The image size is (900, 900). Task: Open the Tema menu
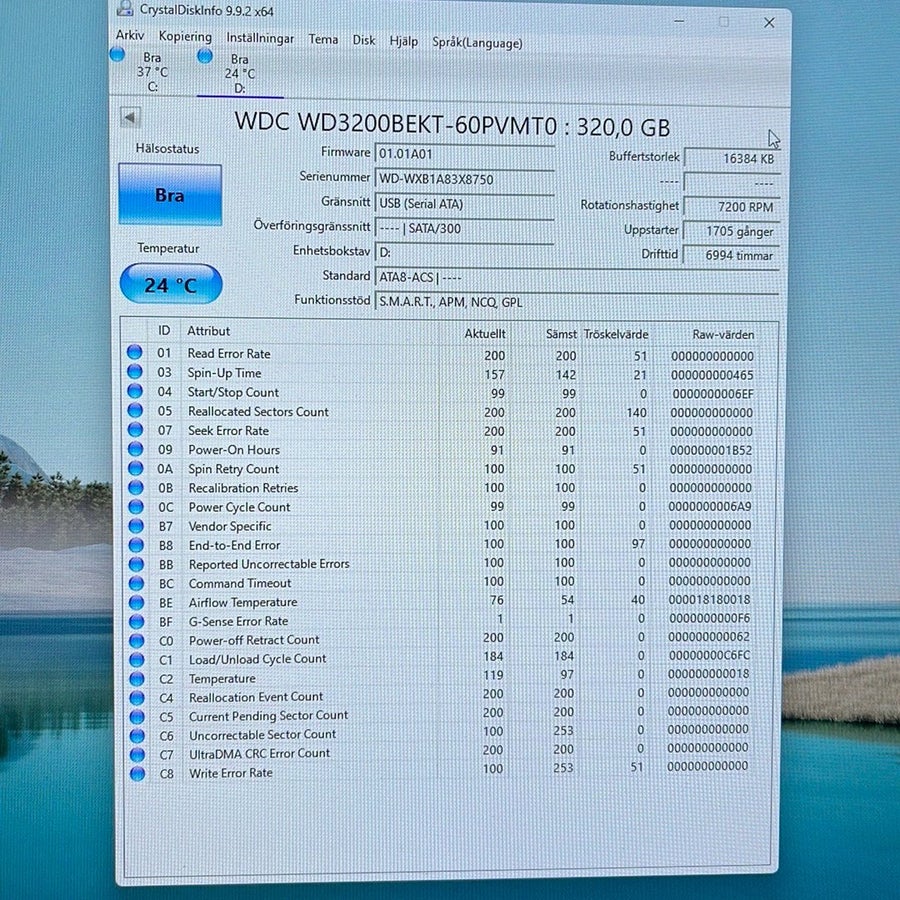click(323, 40)
